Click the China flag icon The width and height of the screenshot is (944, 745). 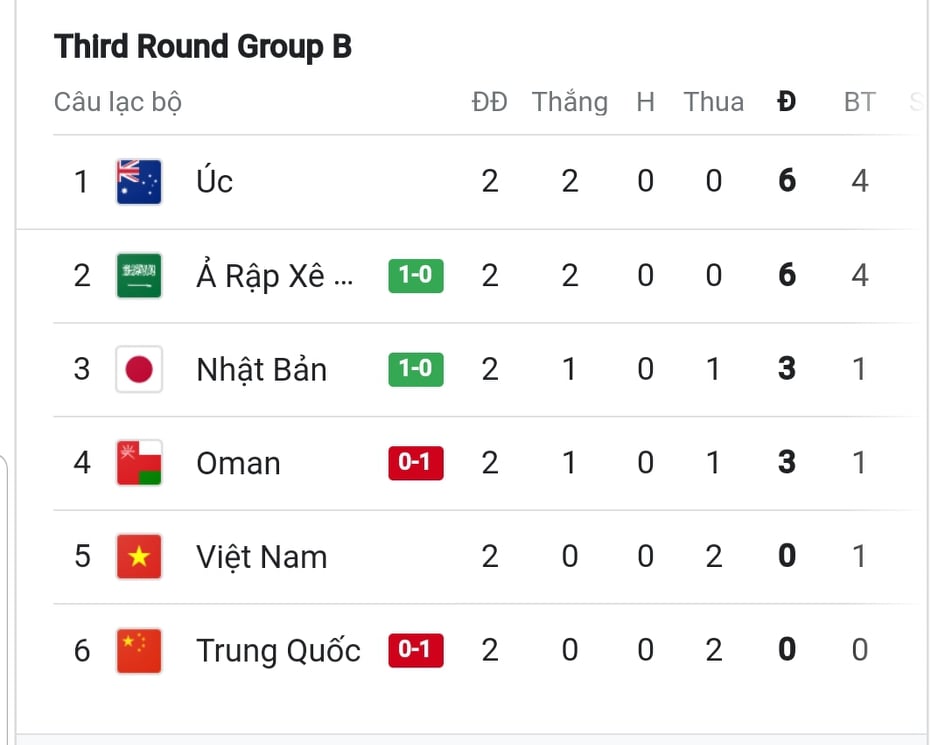click(x=139, y=650)
